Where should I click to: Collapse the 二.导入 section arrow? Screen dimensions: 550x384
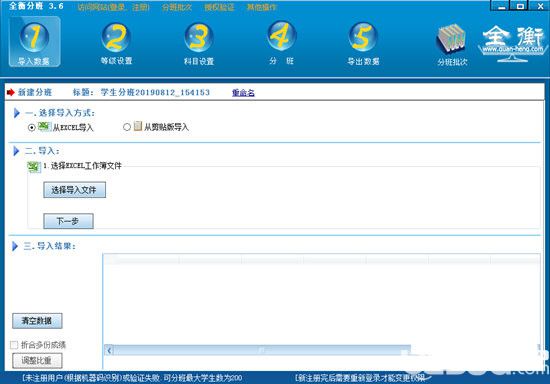pos(16,151)
